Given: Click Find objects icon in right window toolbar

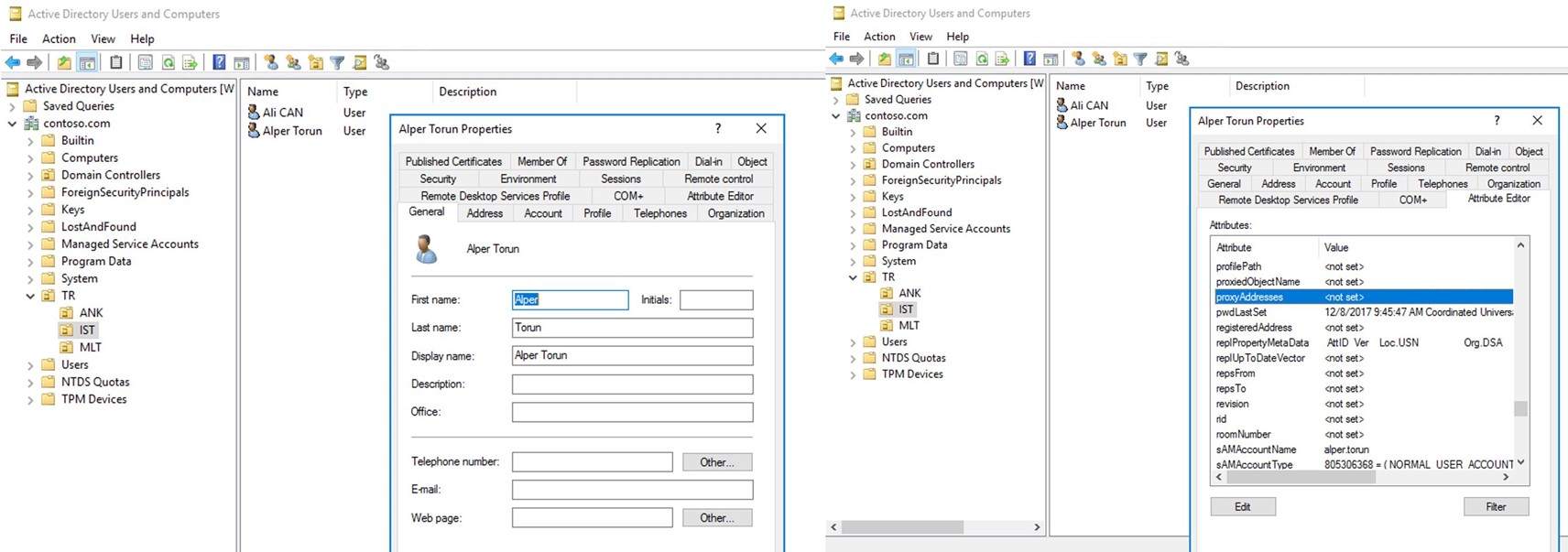Looking at the screenshot, I should [x=1161, y=59].
